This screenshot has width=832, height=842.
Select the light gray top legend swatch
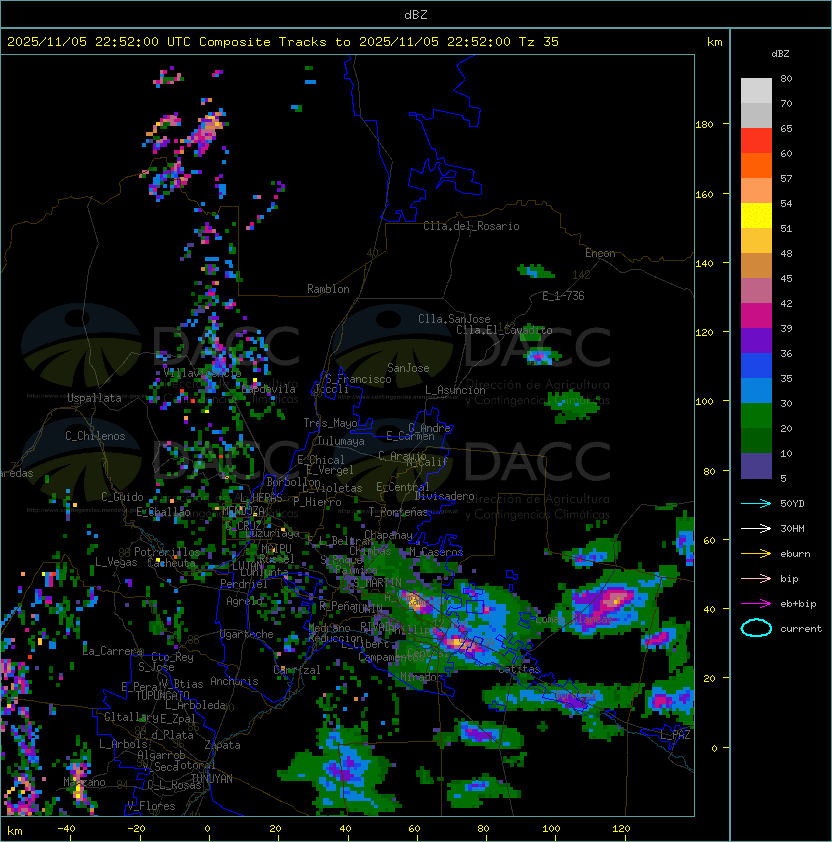coord(756,91)
